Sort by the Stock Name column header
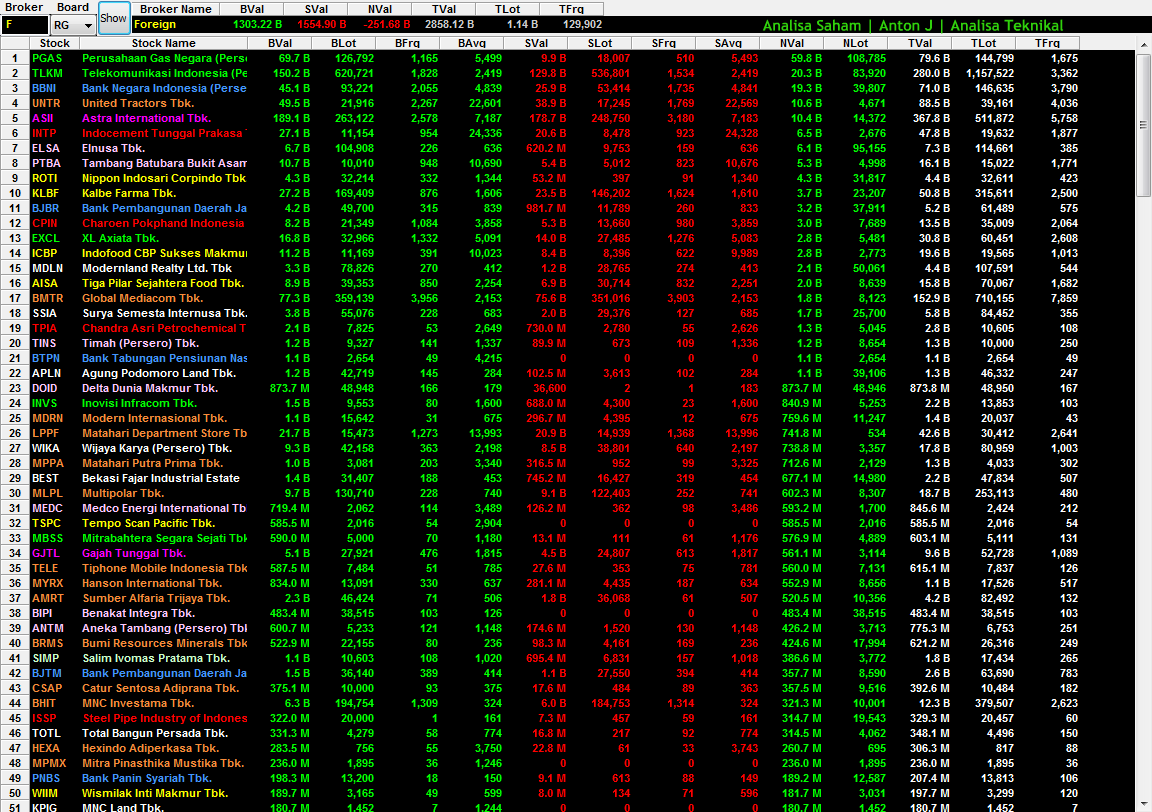 [x=163, y=43]
